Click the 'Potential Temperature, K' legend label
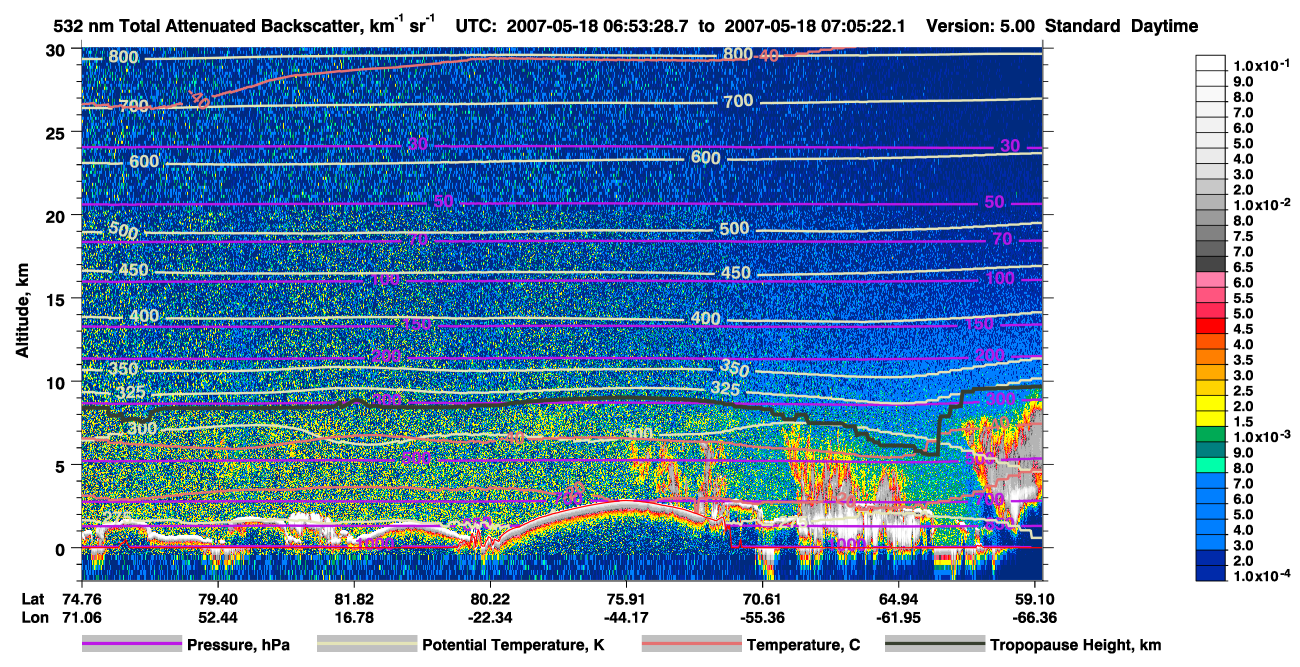This screenshot has height=667, width=1300. coord(515,645)
